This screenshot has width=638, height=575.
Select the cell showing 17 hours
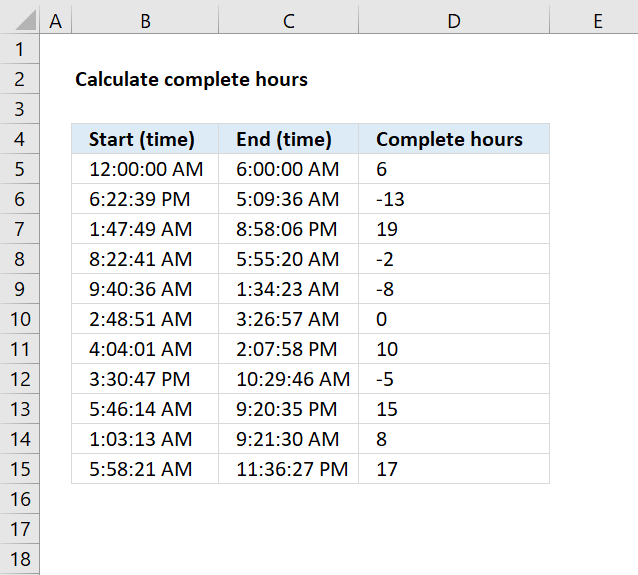[454, 469]
